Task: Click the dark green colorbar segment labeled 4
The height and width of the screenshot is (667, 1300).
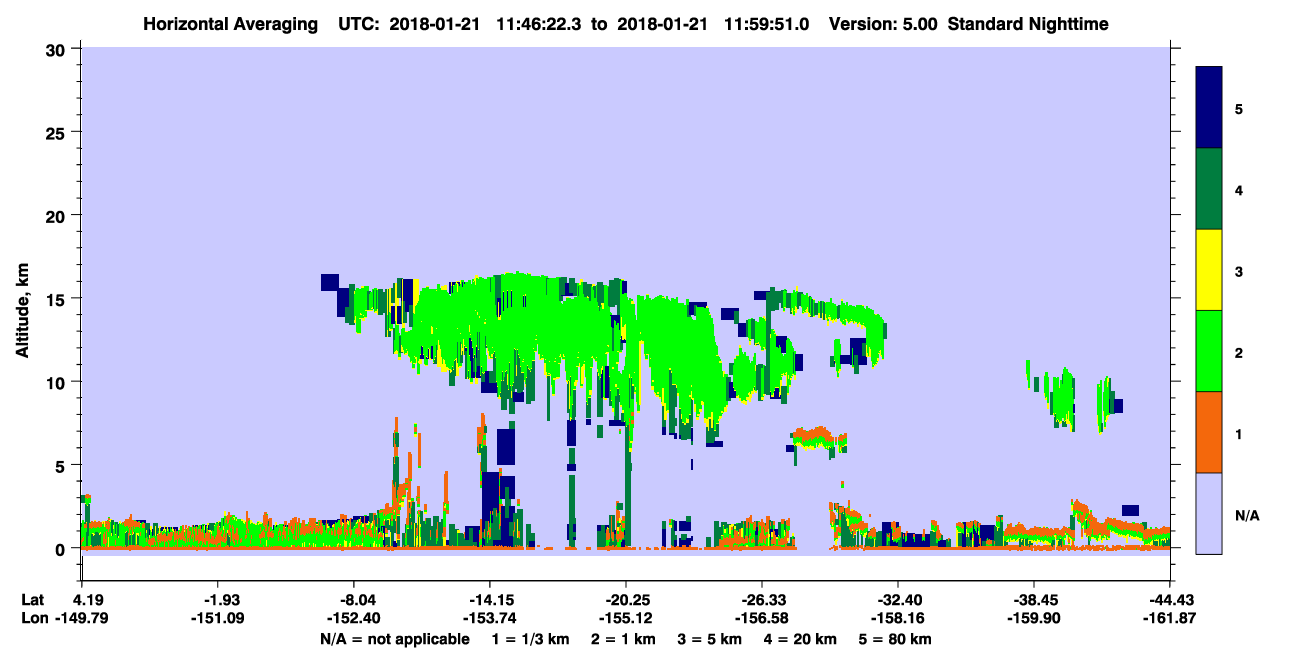Action: click(1209, 189)
